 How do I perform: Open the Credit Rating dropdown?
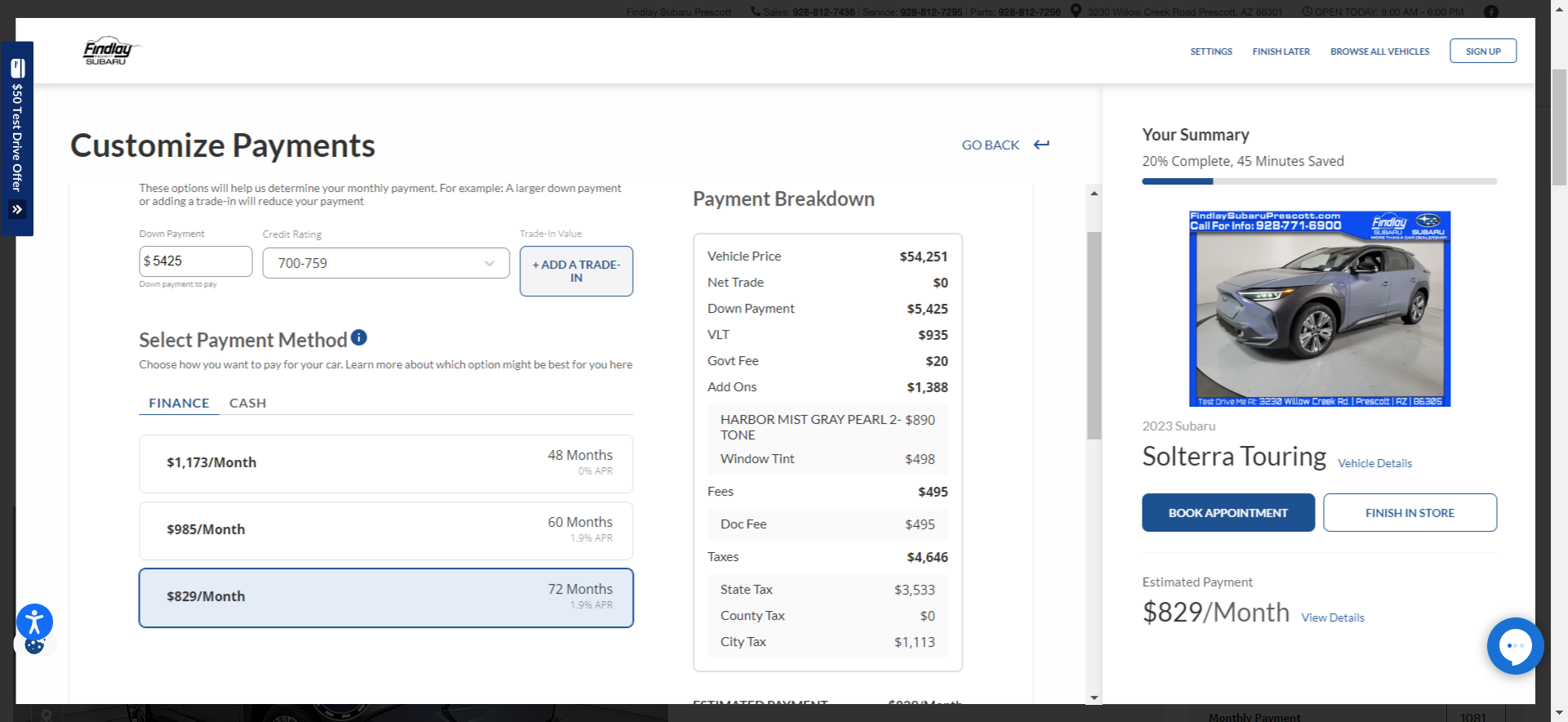click(x=385, y=263)
